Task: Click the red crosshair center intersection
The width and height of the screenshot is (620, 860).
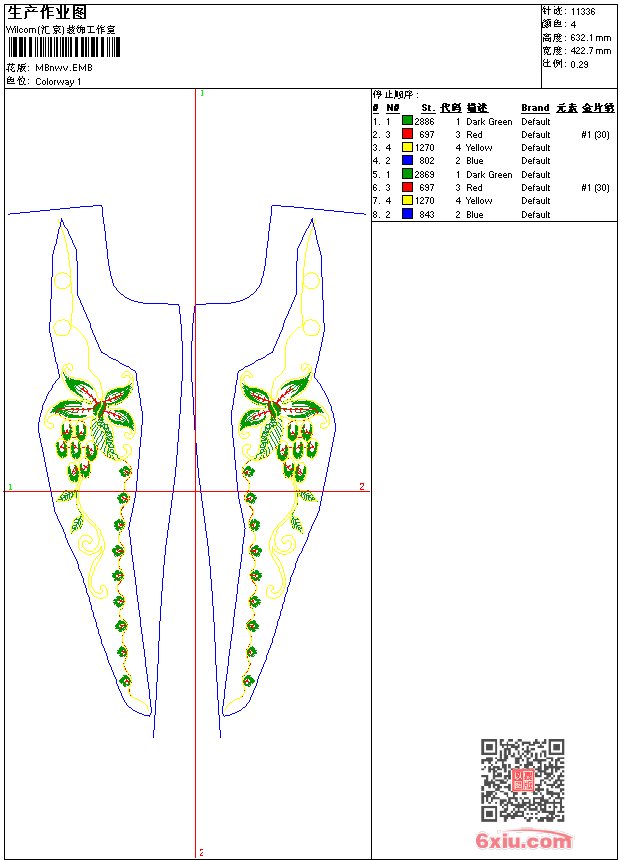Action: (x=196, y=491)
